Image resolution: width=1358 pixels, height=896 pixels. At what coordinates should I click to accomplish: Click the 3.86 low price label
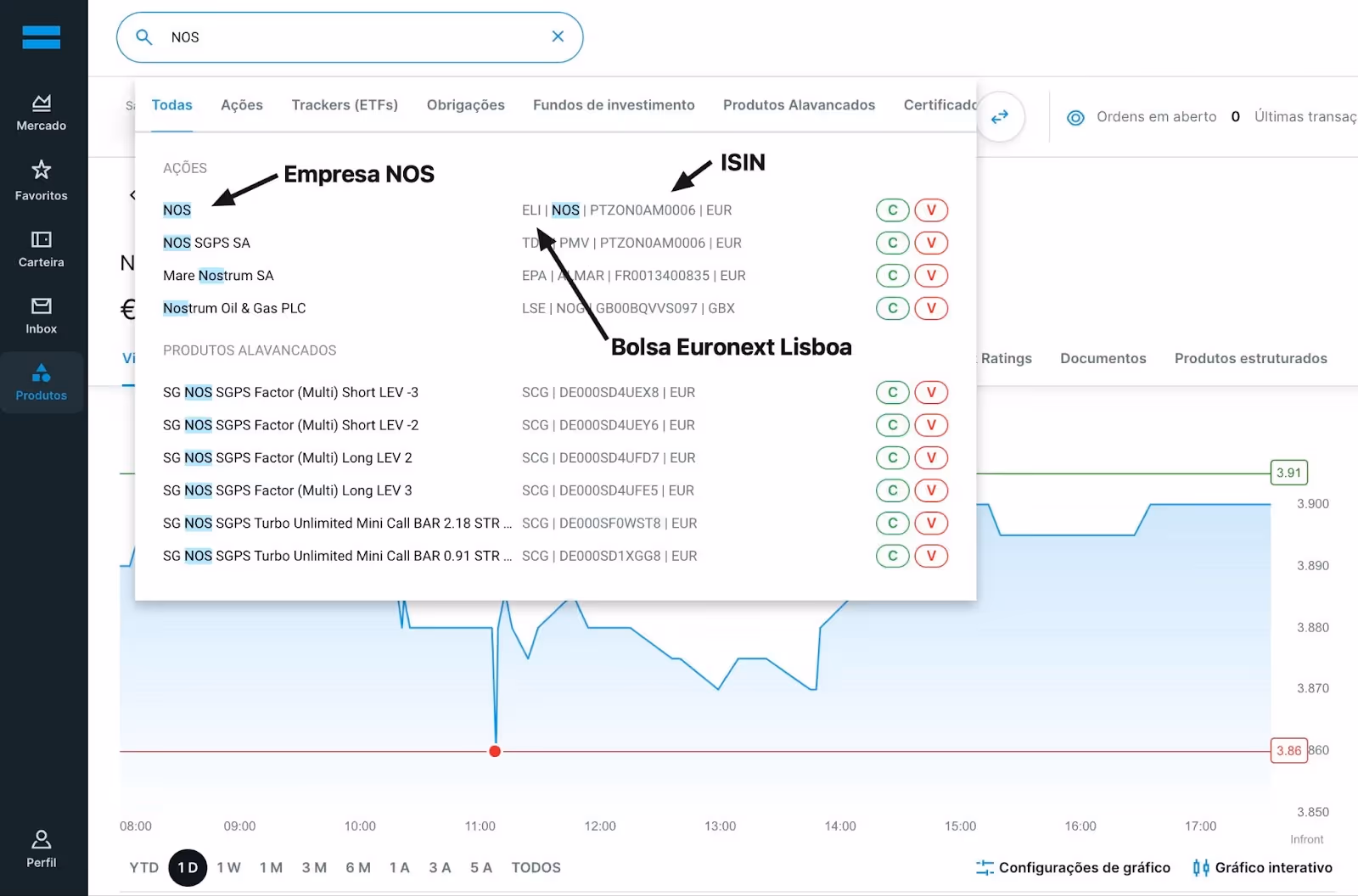tap(1288, 751)
